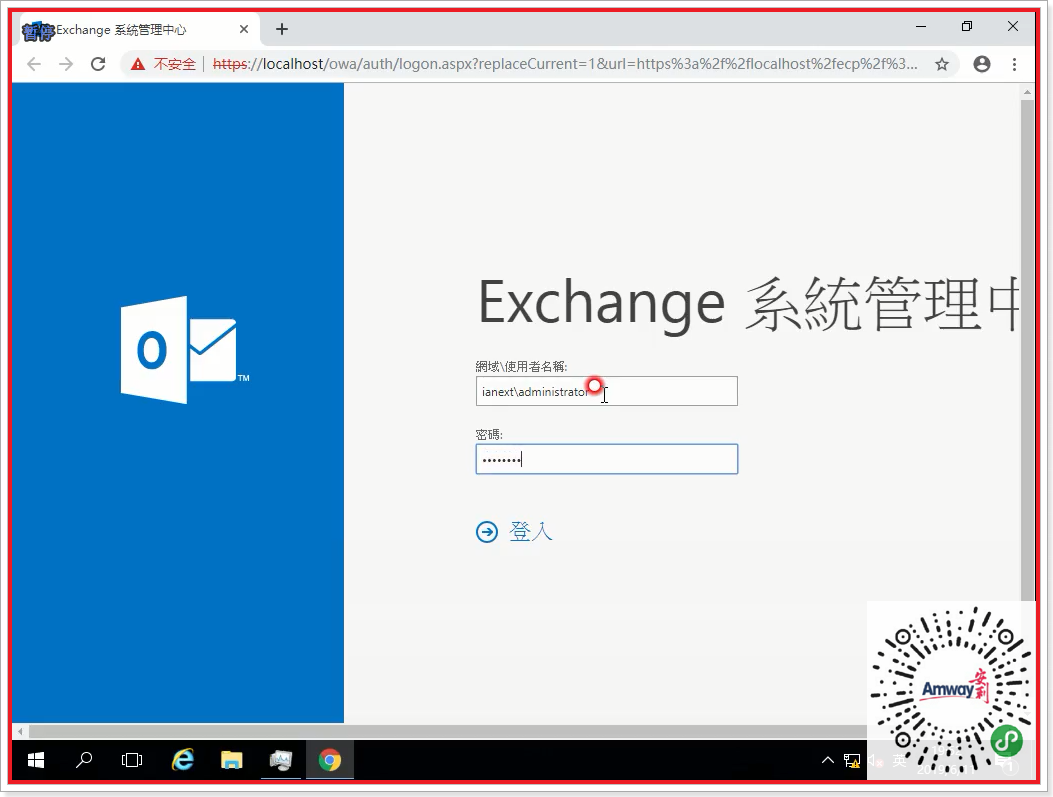1053x797 pixels.
Task: Open a new browser tab
Action: [282, 29]
